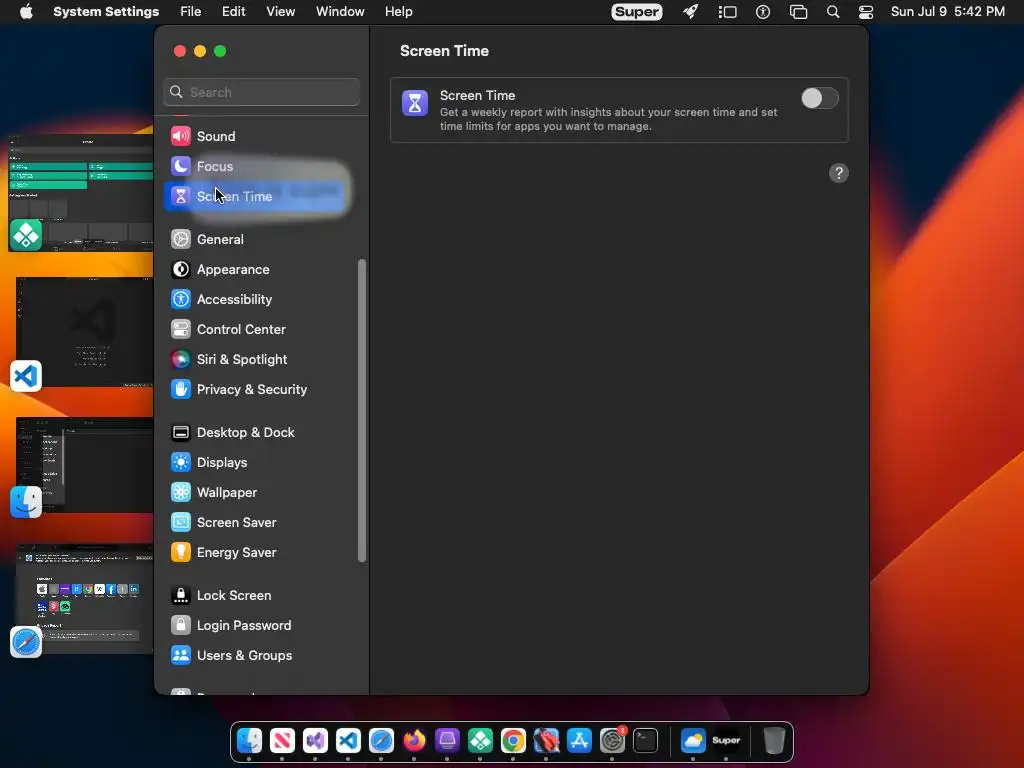Open the Apple menu
The width and height of the screenshot is (1024, 768).
click(26, 12)
